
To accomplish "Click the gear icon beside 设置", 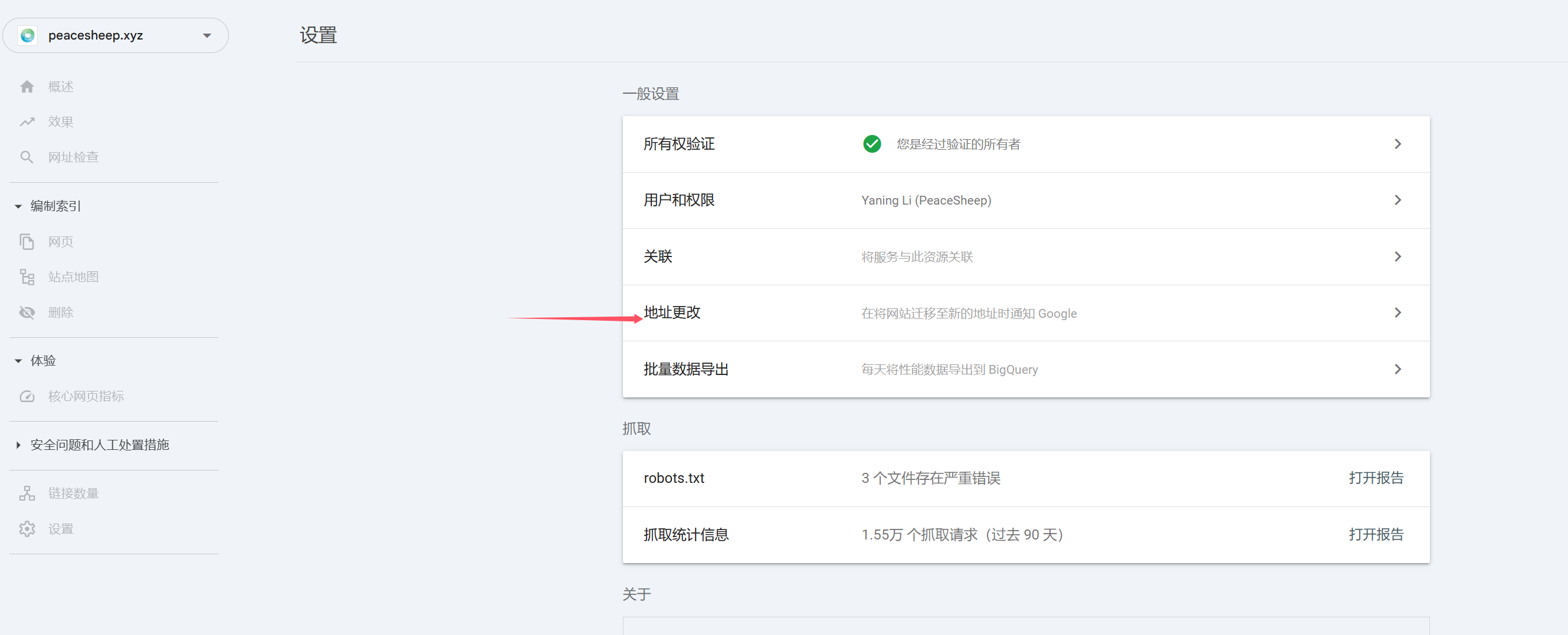I will tap(27, 528).
